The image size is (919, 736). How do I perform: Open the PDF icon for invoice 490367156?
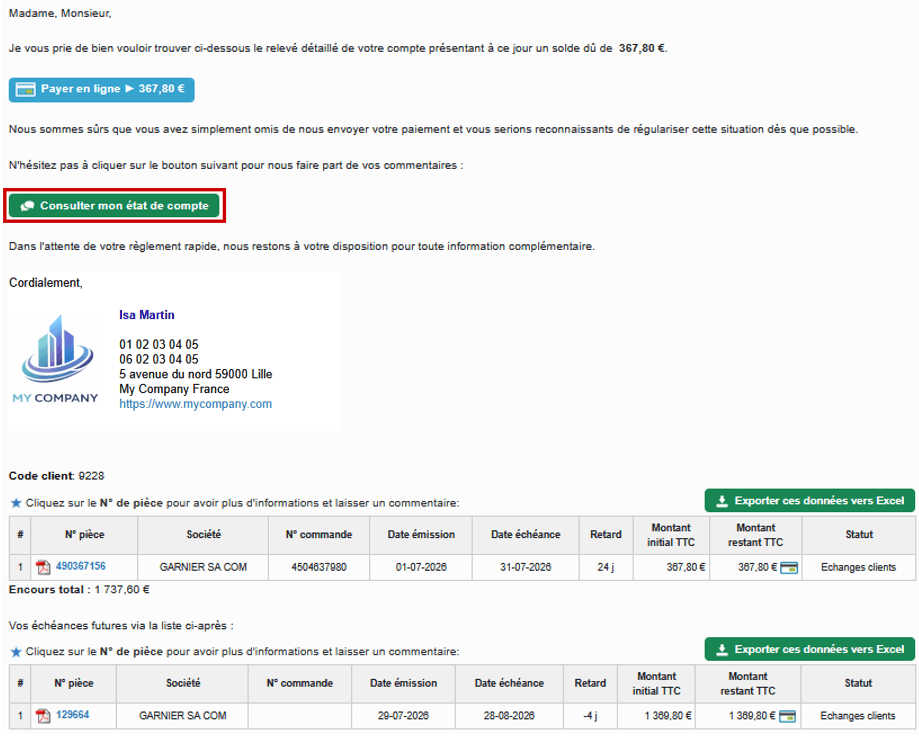coord(43,567)
